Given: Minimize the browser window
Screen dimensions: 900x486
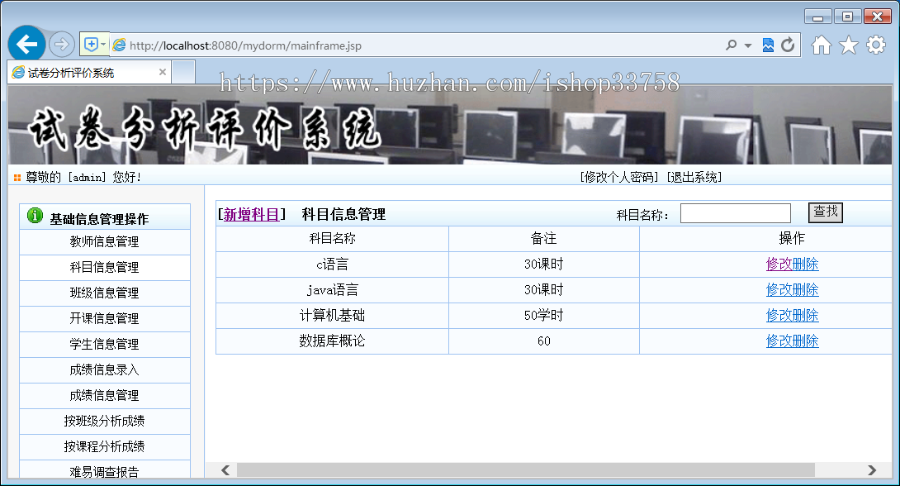Looking at the screenshot, I should (818, 17).
